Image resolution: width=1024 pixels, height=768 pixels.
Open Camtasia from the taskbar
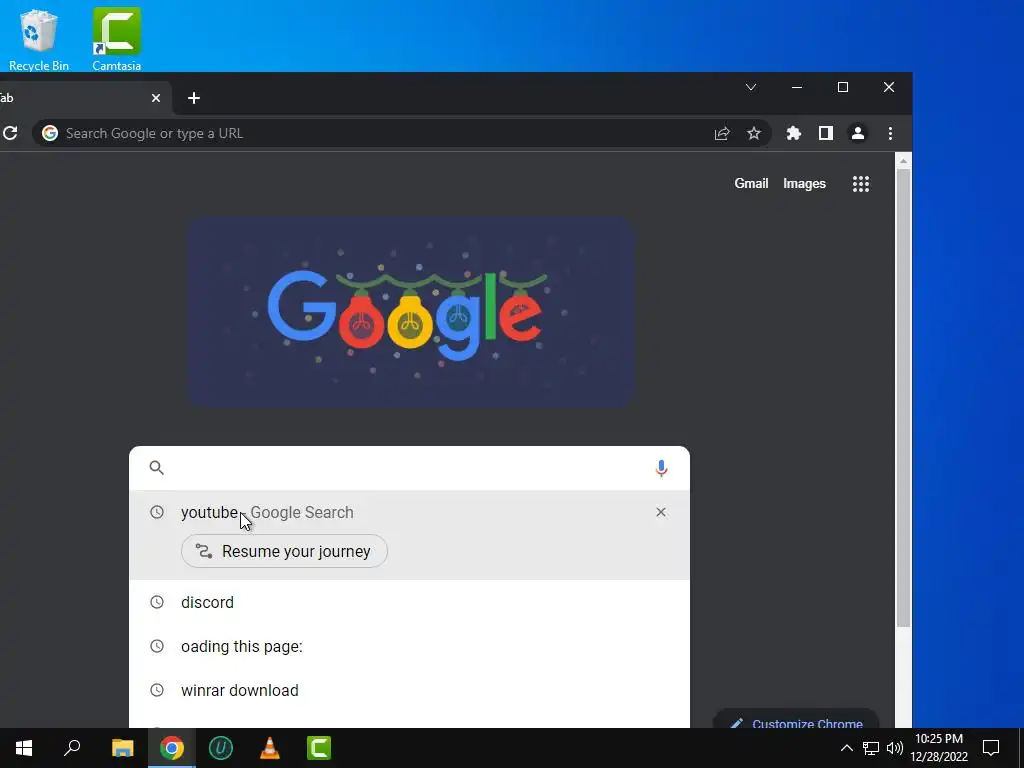tap(319, 748)
